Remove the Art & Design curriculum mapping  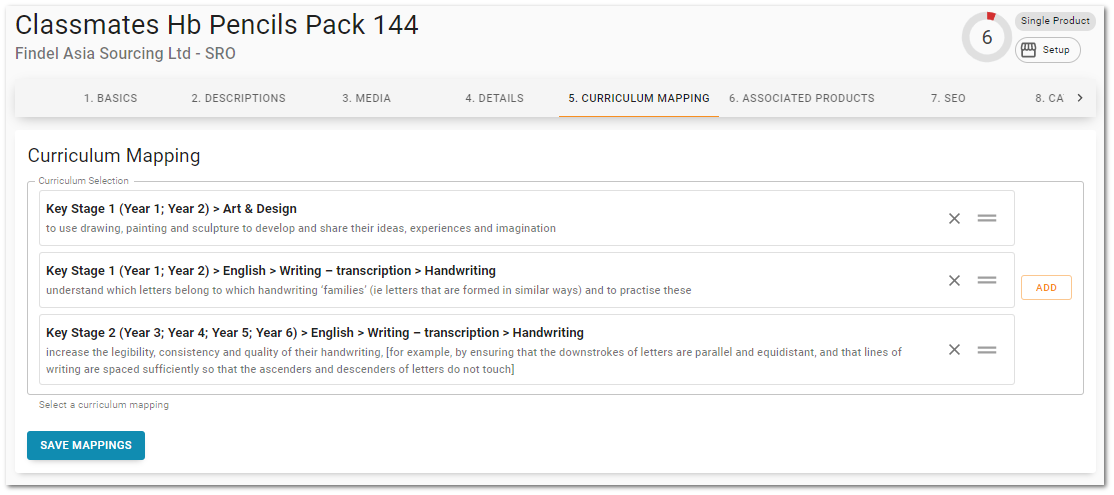click(x=954, y=219)
